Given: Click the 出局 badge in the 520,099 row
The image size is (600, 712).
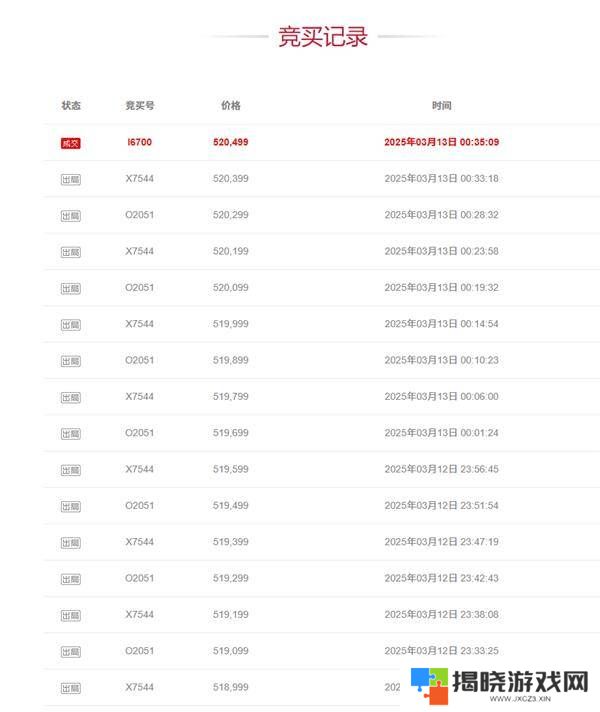Looking at the screenshot, I should point(70,288).
